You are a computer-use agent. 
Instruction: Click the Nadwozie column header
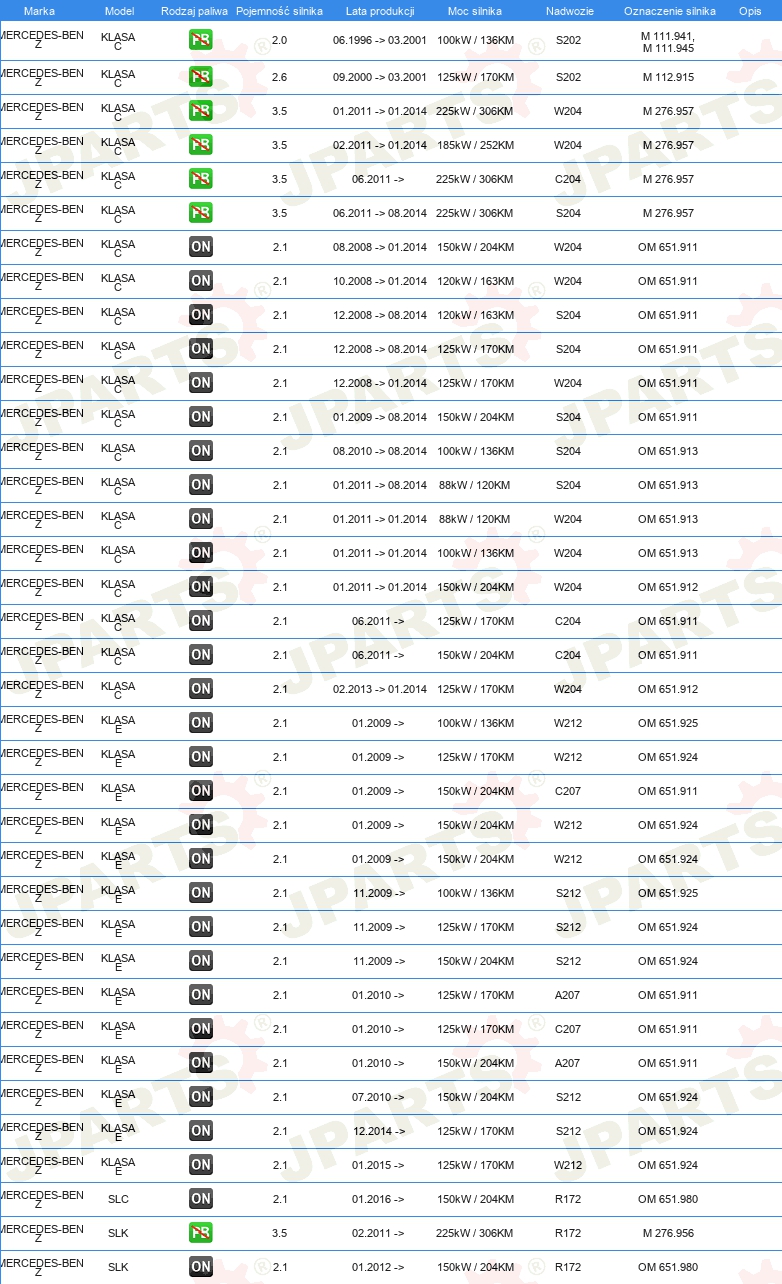[569, 11]
